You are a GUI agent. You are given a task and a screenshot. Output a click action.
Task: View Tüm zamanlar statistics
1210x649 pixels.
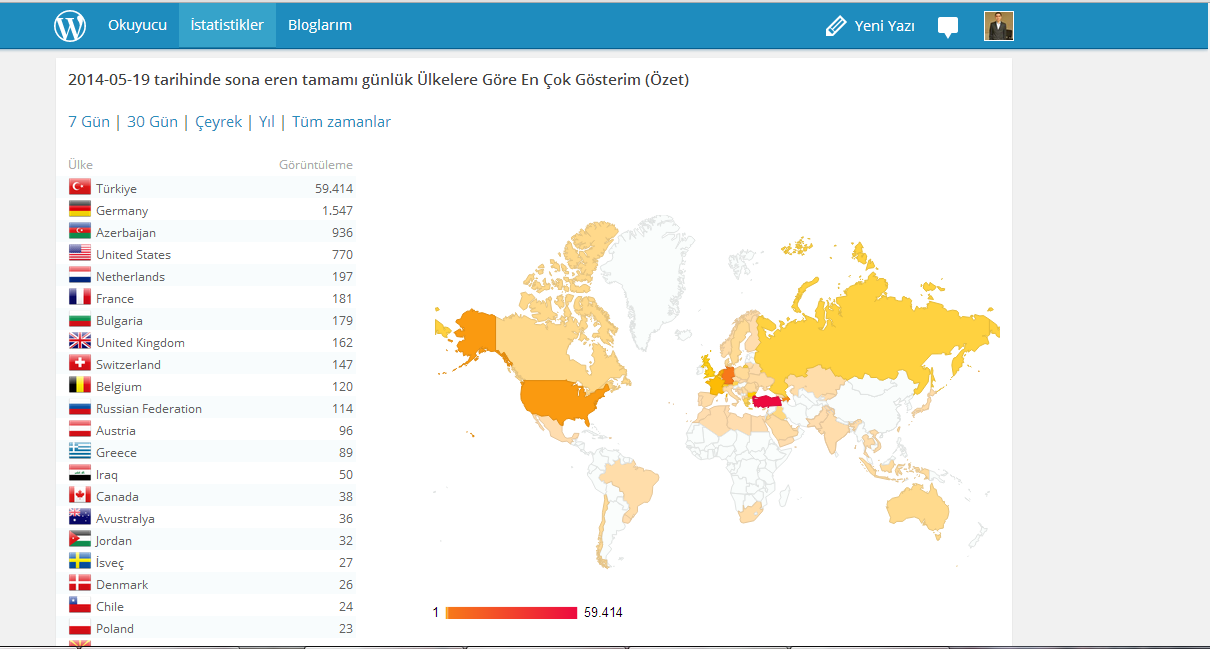tap(341, 122)
